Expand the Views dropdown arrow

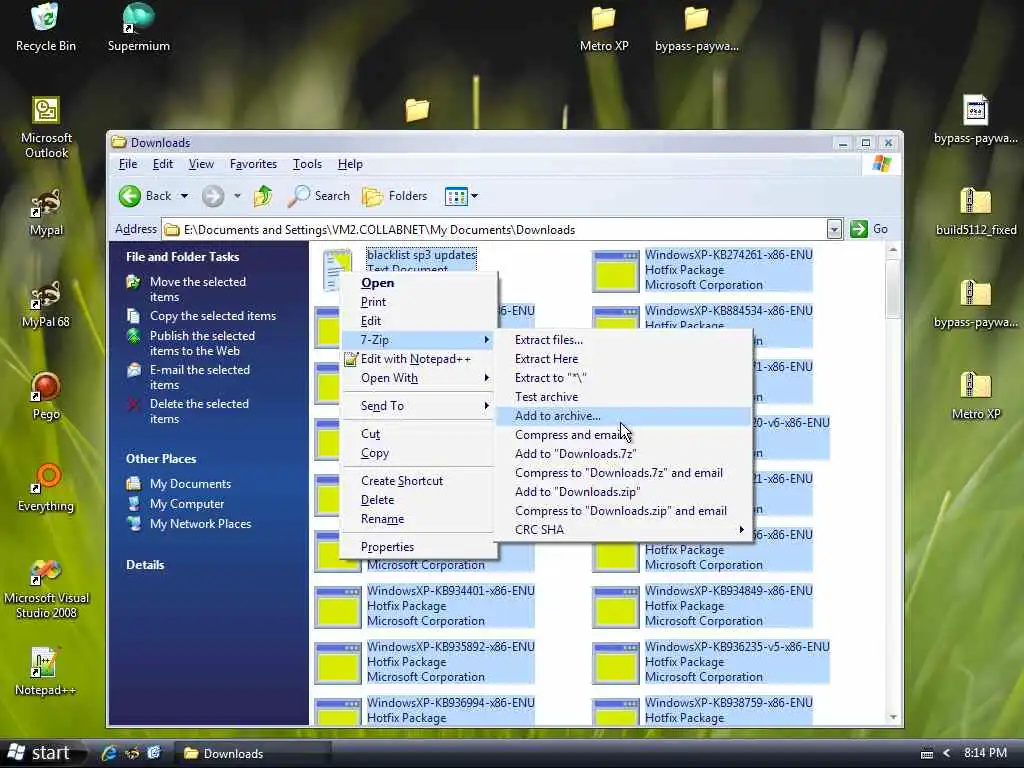475,196
